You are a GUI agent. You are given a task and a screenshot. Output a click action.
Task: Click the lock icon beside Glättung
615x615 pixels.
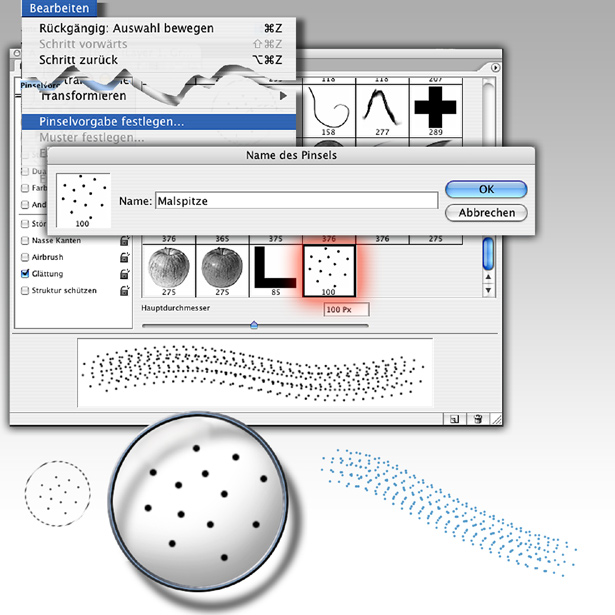coord(124,274)
